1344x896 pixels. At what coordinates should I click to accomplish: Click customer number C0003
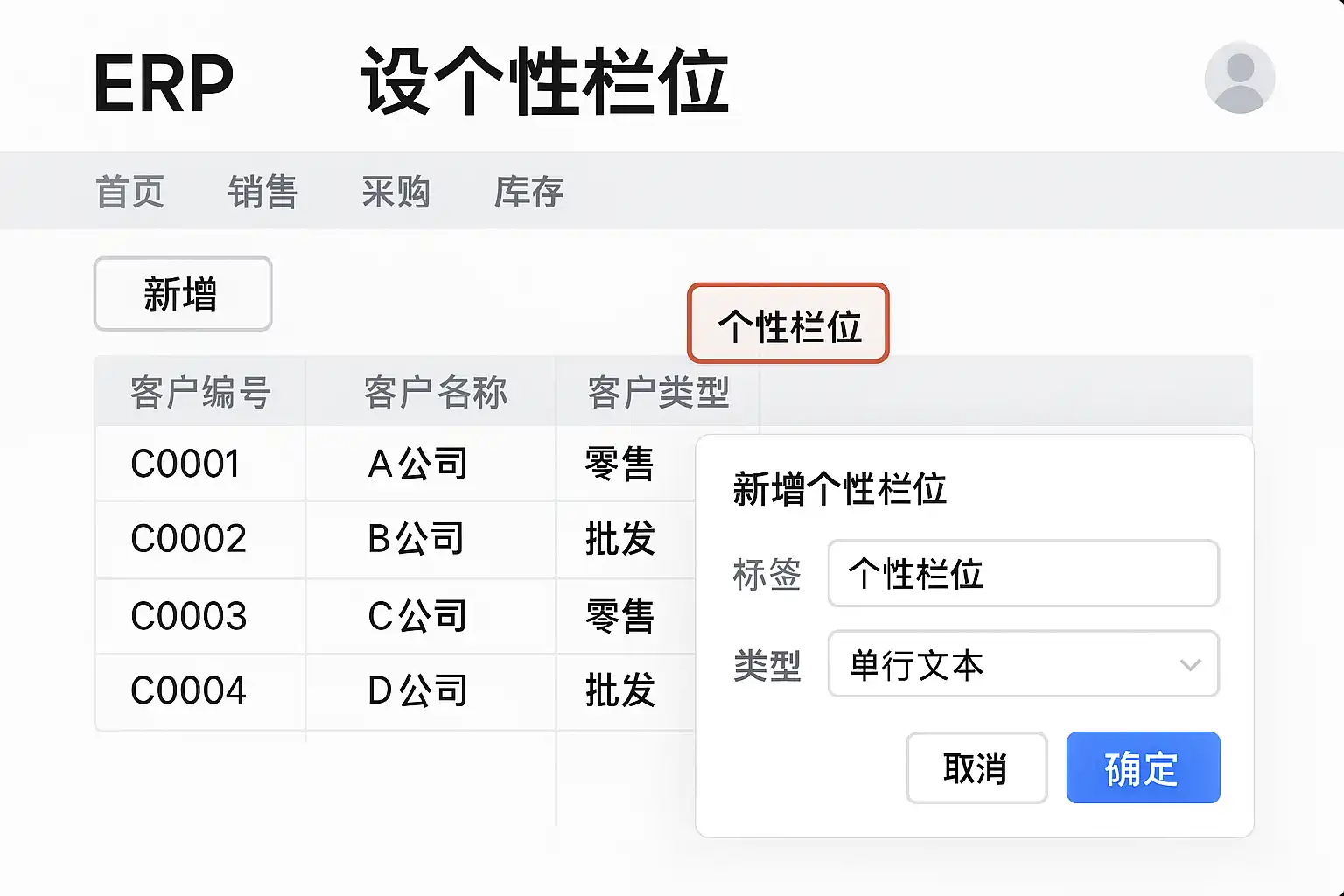[189, 616]
